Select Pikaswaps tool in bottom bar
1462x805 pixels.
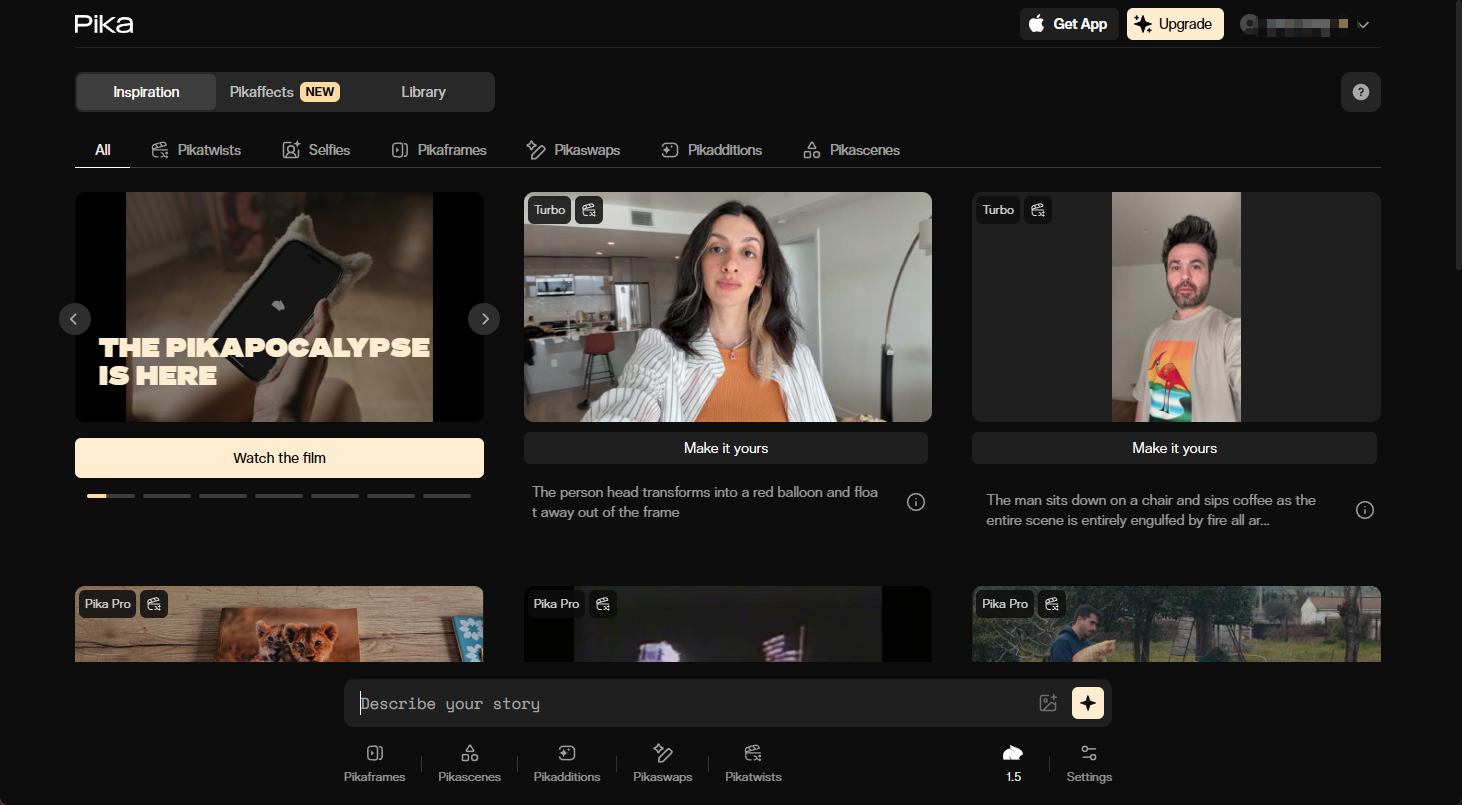[662, 763]
